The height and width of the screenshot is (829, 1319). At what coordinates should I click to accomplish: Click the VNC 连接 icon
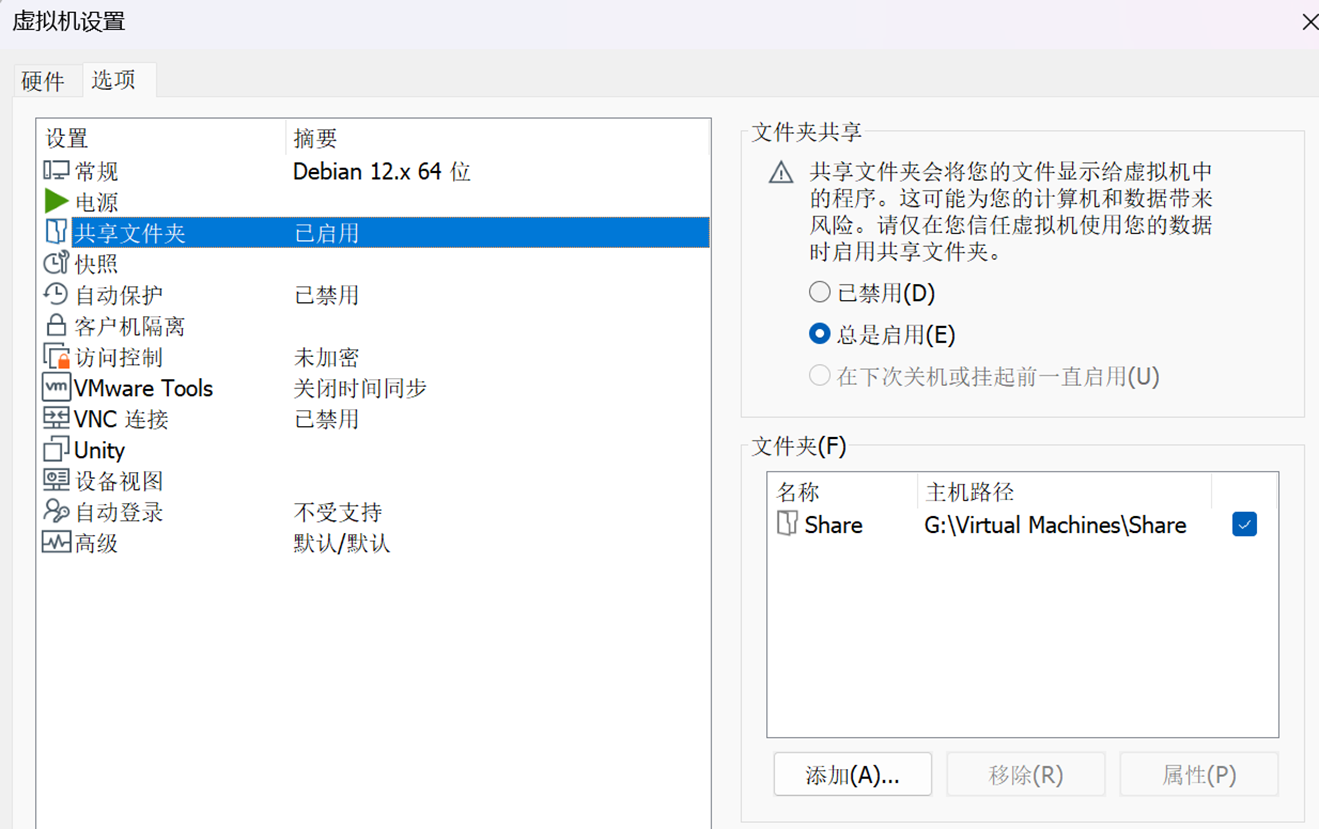[x=56, y=419]
